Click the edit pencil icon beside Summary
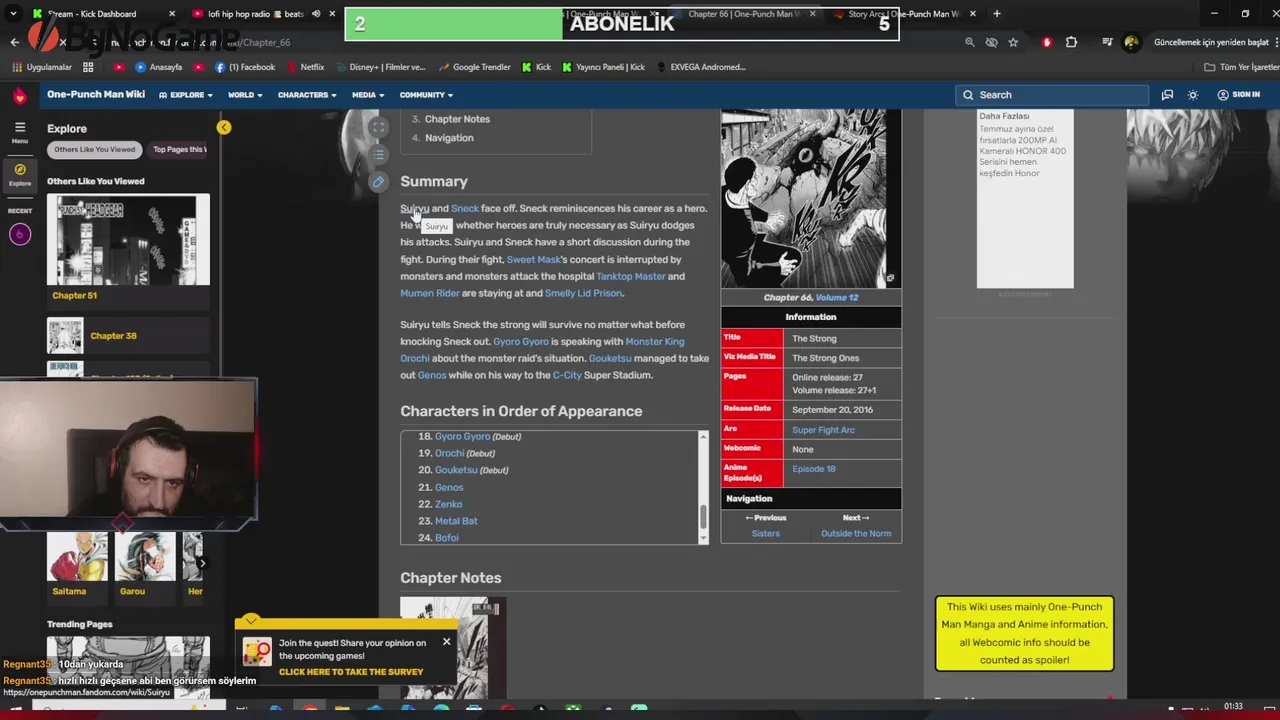Image resolution: width=1280 pixels, height=720 pixels. click(378, 182)
